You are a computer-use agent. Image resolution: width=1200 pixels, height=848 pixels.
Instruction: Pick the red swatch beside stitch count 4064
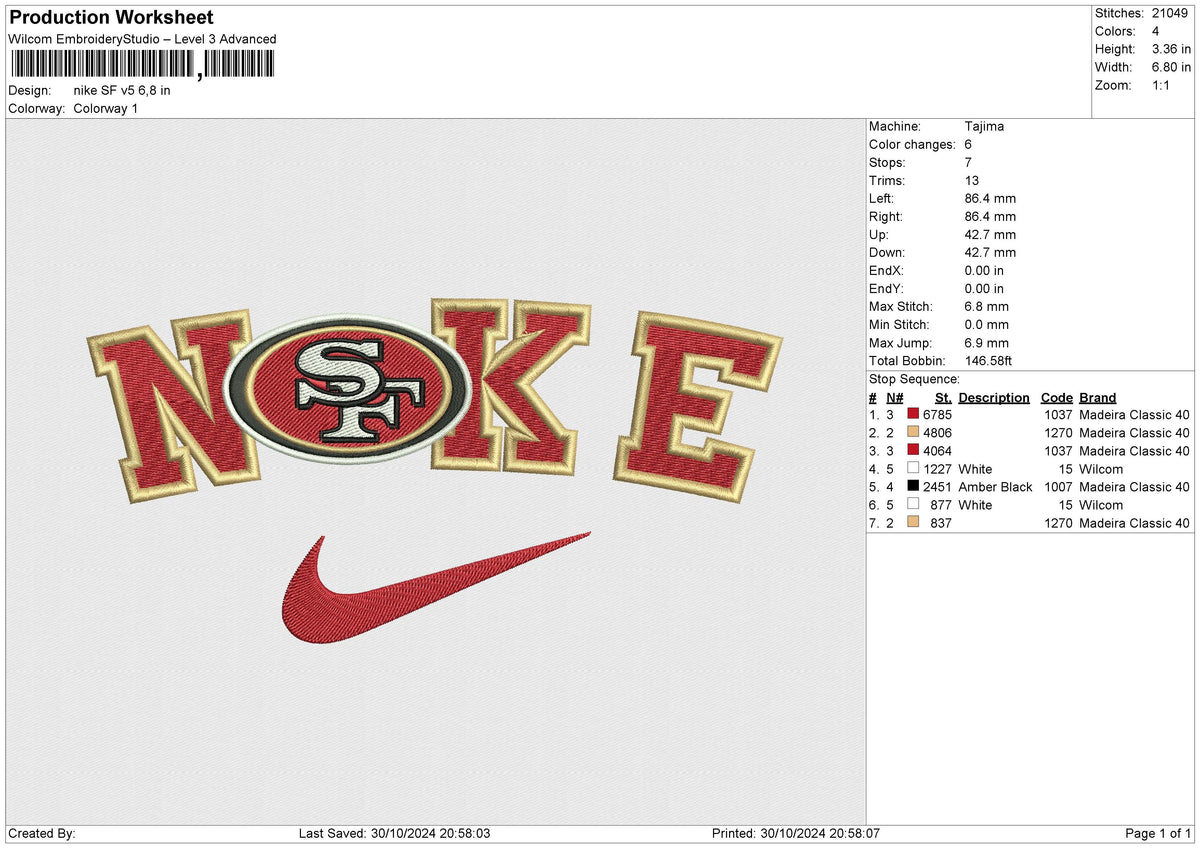click(913, 451)
